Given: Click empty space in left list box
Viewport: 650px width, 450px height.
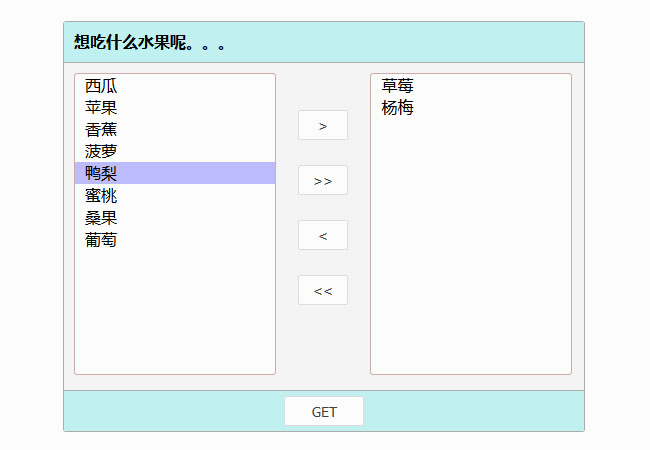Looking at the screenshot, I should pyautogui.click(x=175, y=310).
